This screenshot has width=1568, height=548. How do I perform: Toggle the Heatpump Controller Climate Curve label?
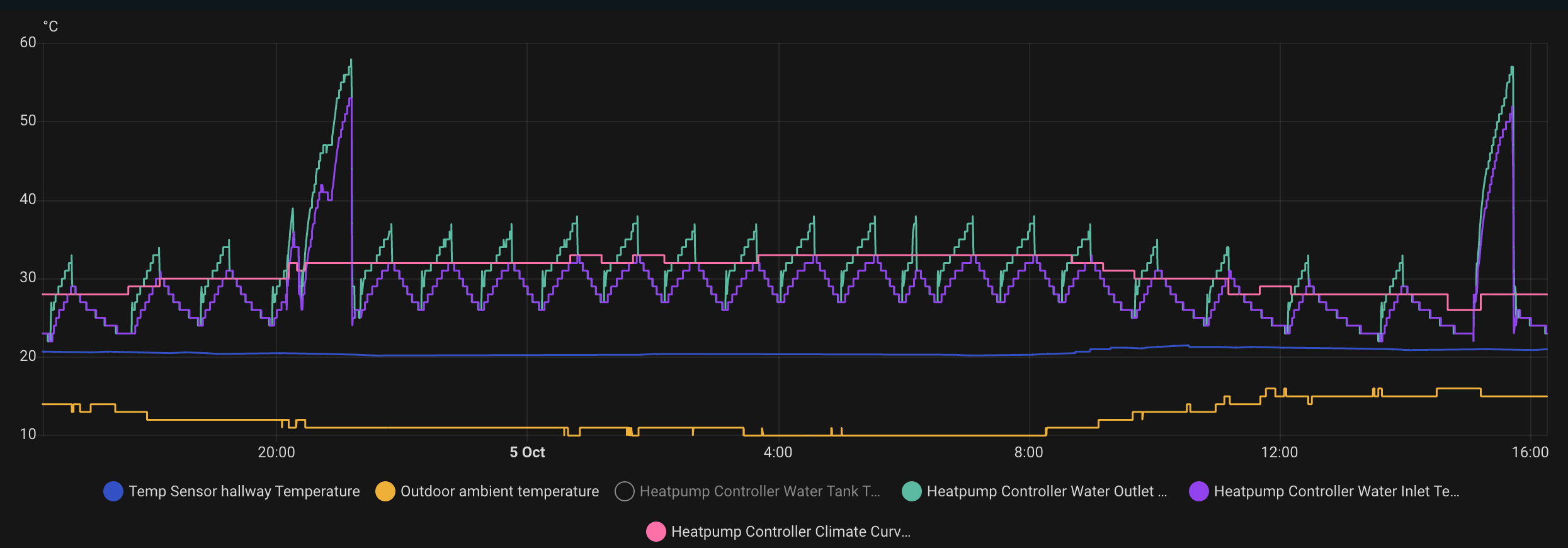(791, 532)
